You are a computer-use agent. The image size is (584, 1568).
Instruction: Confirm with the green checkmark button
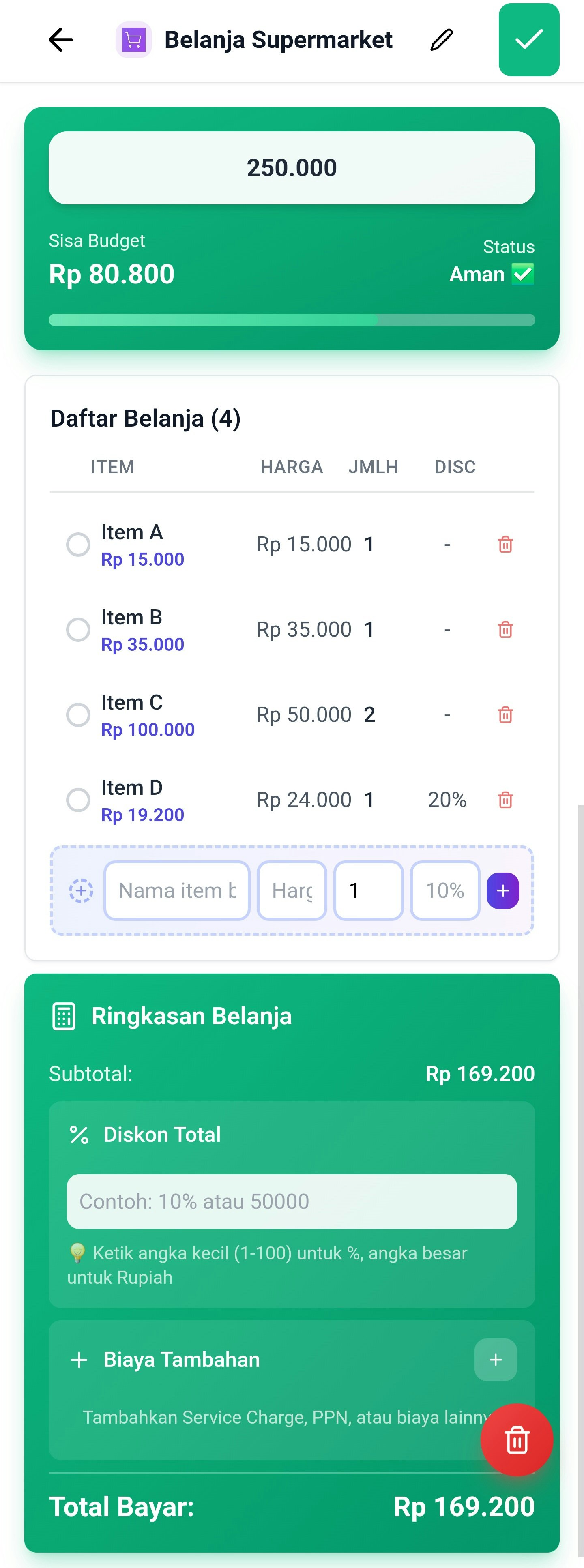pyautogui.click(x=528, y=40)
